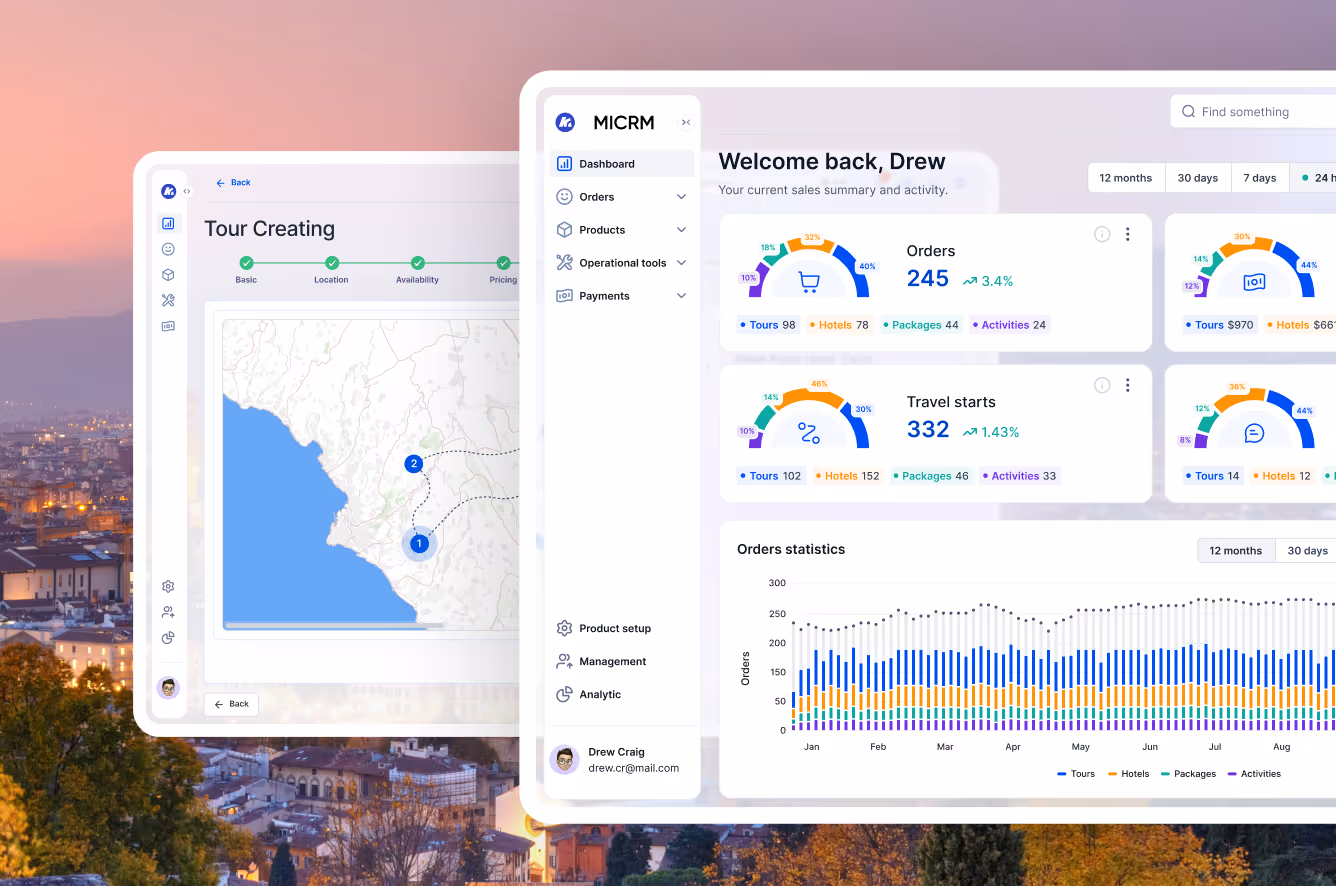Click the Tours 98 tag
The width and height of the screenshot is (1336, 886).
(768, 325)
